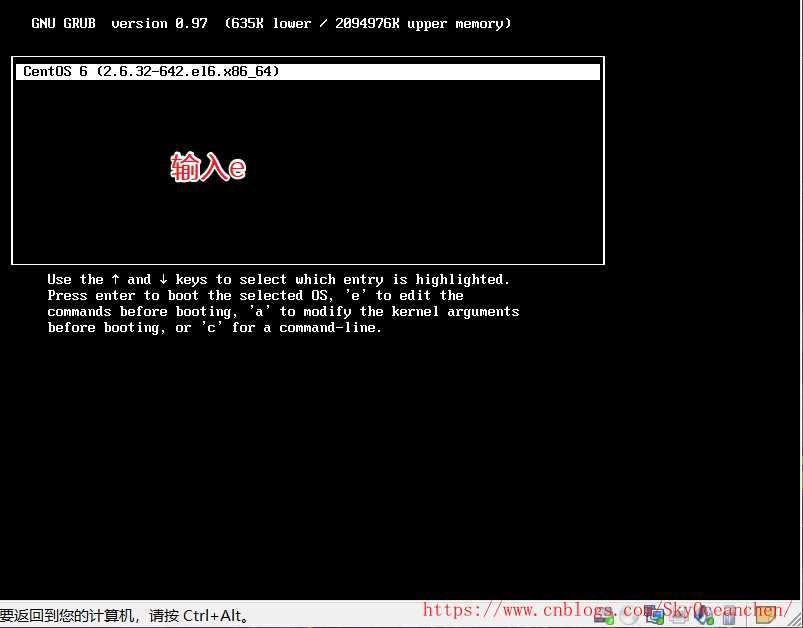The image size is (803, 628).
Task: Click the 'Use the ↑ and ↓ keys' instruction line
Action: pyautogui.click(x=279, y=279)
